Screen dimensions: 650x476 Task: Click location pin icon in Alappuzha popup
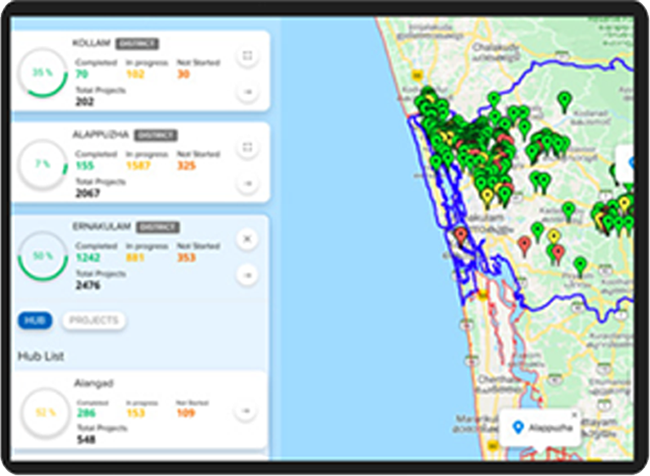[518, 428]
